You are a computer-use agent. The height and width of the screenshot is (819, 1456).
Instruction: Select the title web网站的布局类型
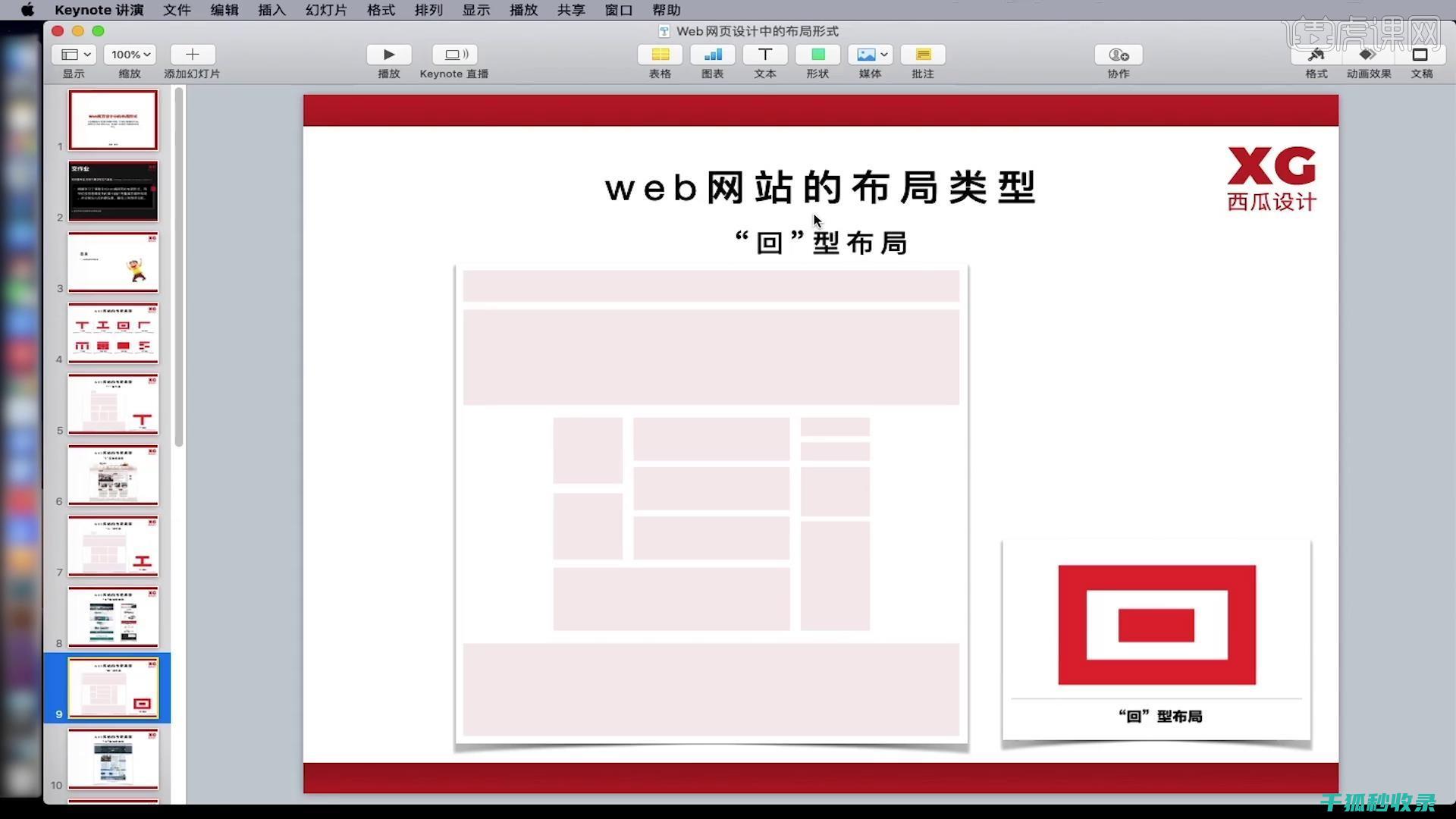pyautogui.click(x=821, y=187)
